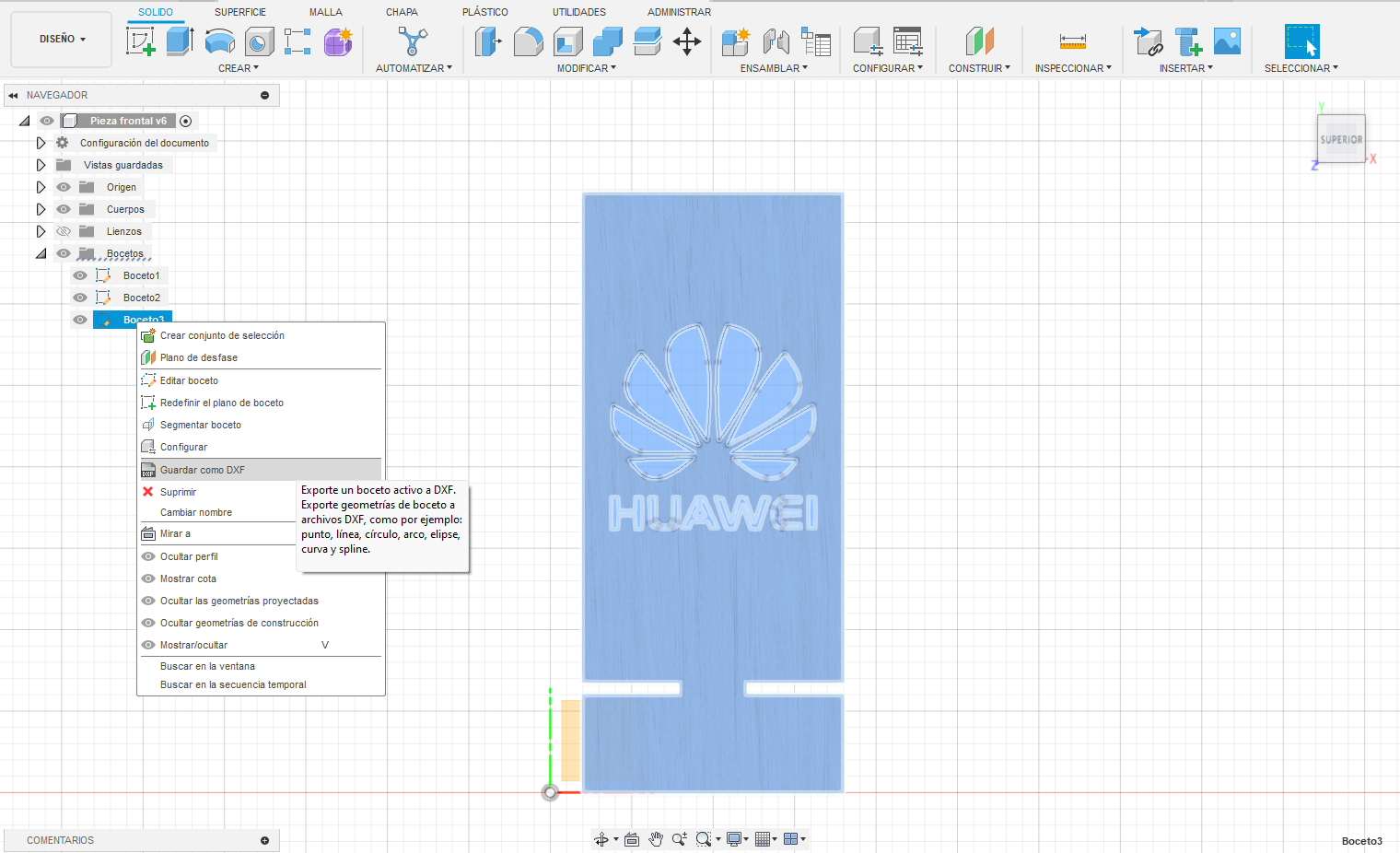Select the New Component icon
This screenshot has height=853, width=1400.
(735, 41)
